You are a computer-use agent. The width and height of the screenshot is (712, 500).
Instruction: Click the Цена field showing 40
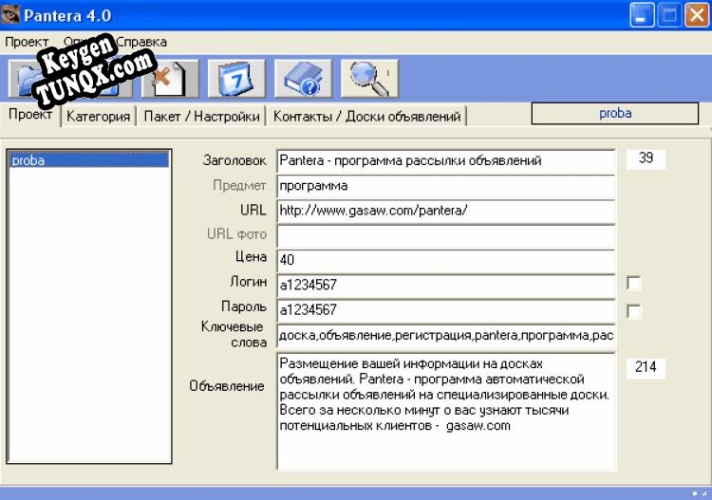tap(446, 260)
